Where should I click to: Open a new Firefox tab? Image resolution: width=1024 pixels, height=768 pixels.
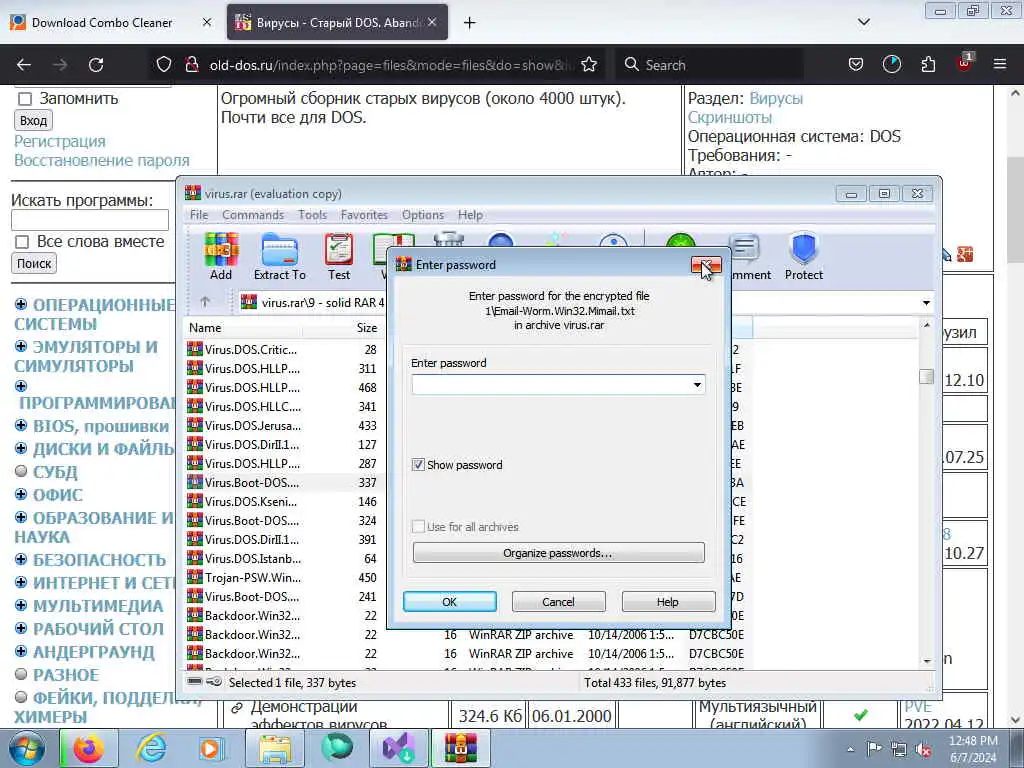[470, 23]
